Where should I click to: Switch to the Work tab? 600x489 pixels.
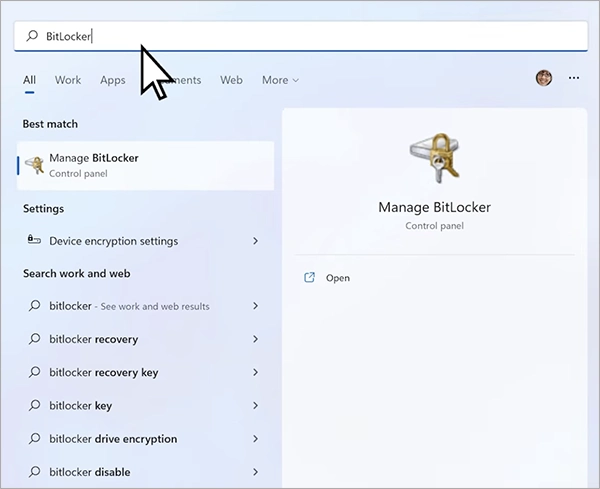click(x=68, y=80)
